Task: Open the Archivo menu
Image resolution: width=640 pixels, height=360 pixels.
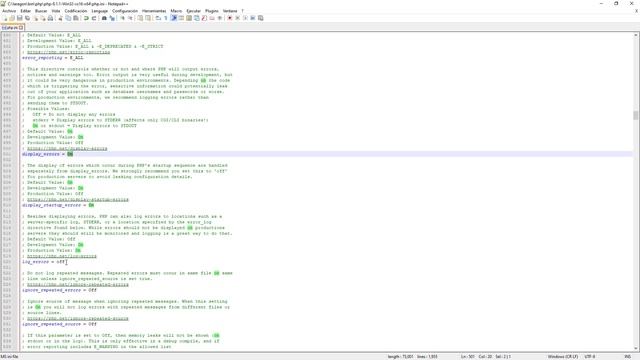Action: click(9, 11)
